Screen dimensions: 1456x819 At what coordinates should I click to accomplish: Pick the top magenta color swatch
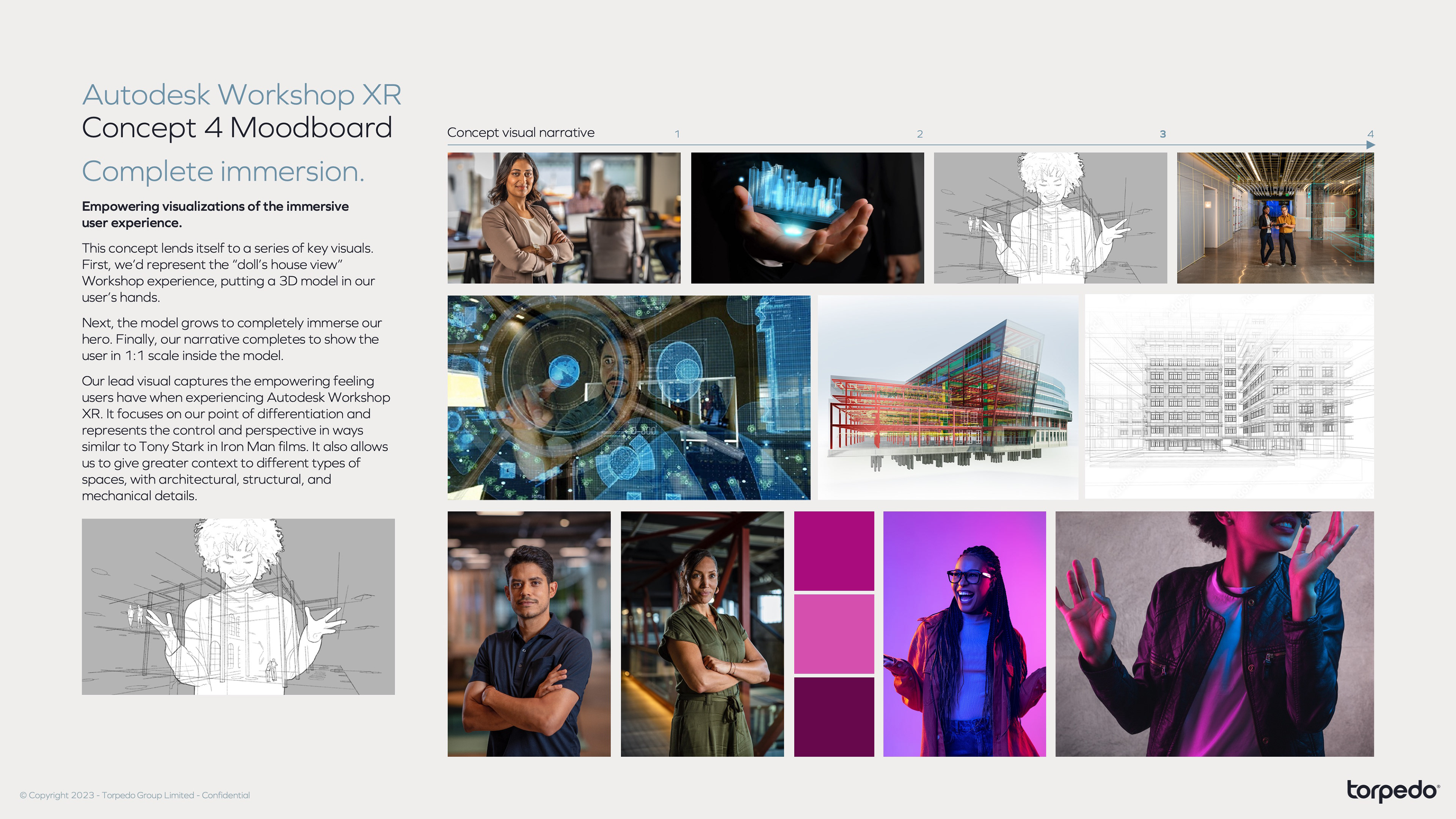(x=834, y=551)
